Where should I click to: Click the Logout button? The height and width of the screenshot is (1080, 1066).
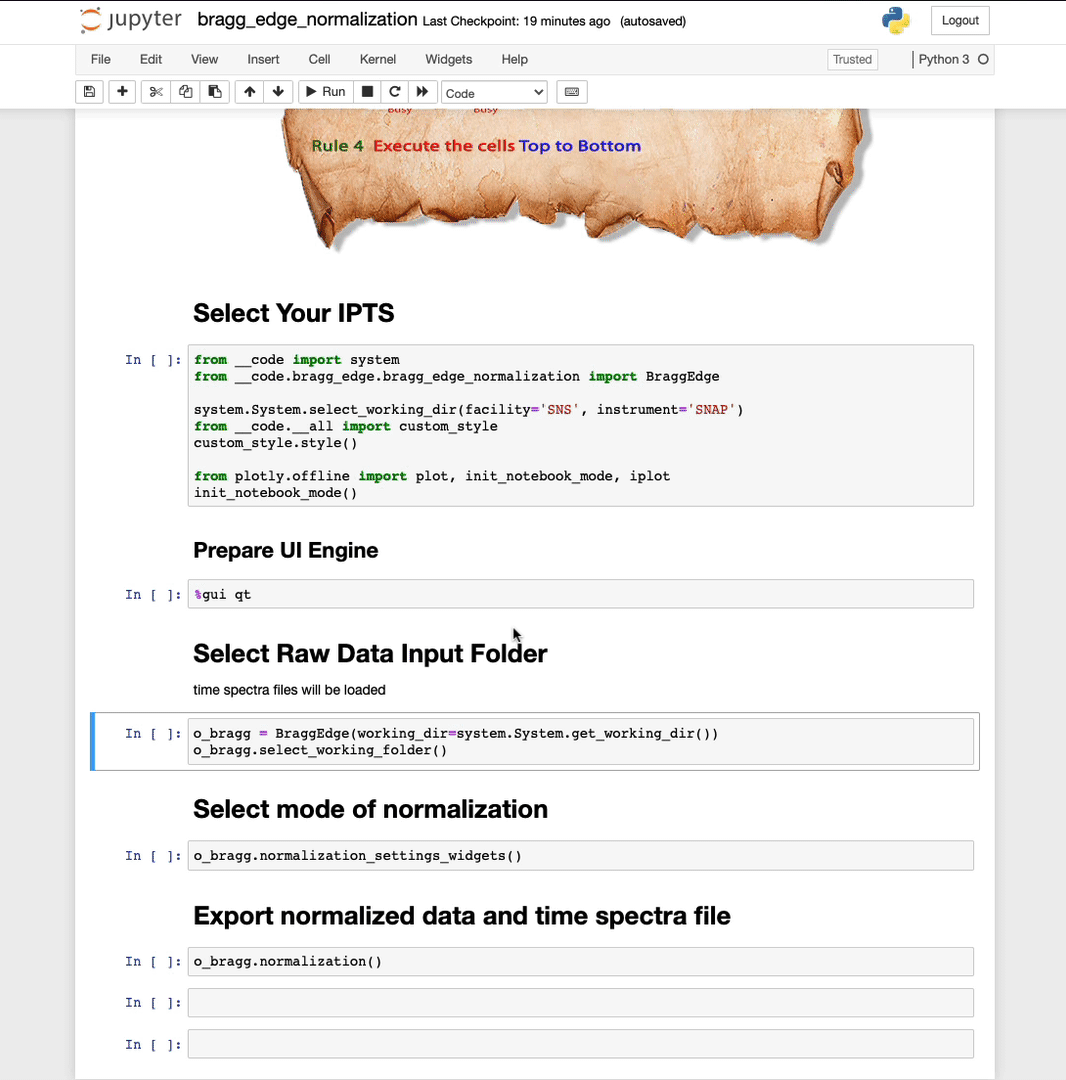(959, 20)
